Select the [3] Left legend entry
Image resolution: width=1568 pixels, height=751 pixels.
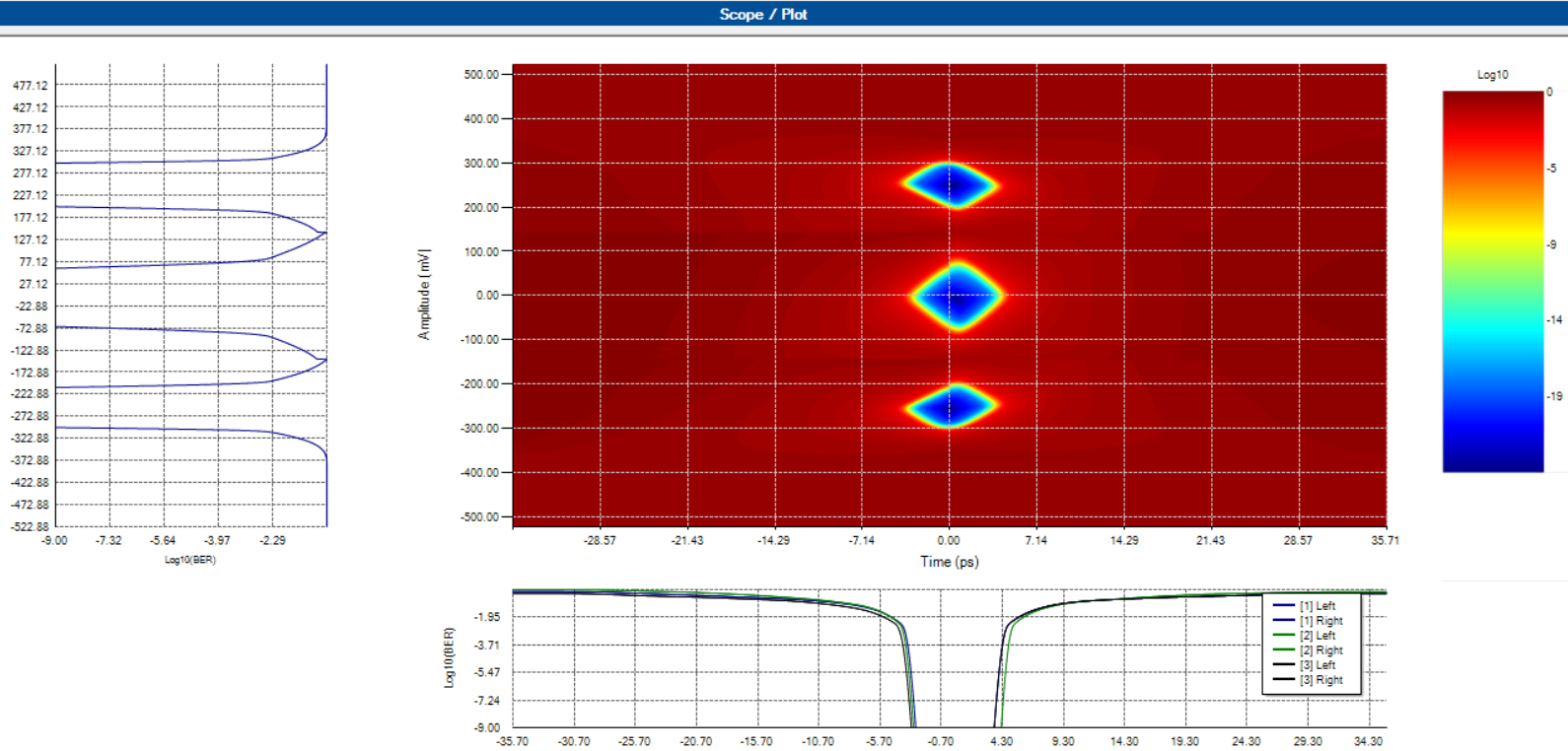tap(1317, 665)
